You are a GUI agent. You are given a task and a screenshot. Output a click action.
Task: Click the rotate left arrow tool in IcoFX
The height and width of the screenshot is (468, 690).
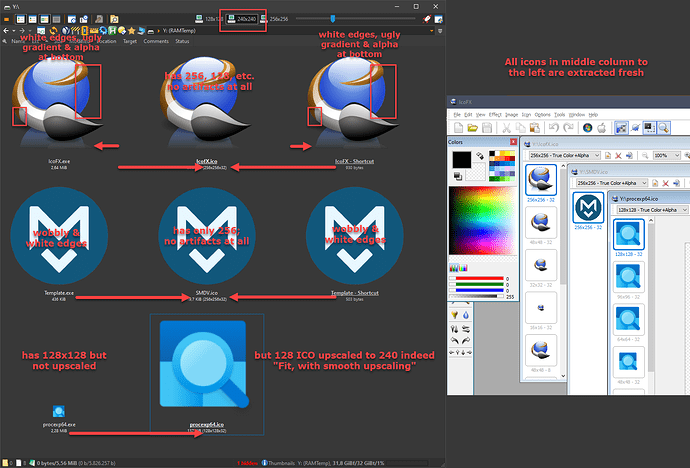pyautogui.click(x=455, y=340)
